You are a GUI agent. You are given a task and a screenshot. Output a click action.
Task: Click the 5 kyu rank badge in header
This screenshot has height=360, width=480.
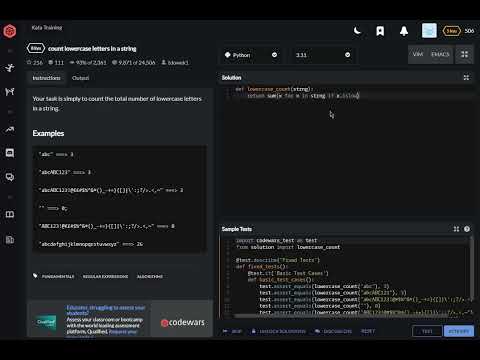point(451,31)
